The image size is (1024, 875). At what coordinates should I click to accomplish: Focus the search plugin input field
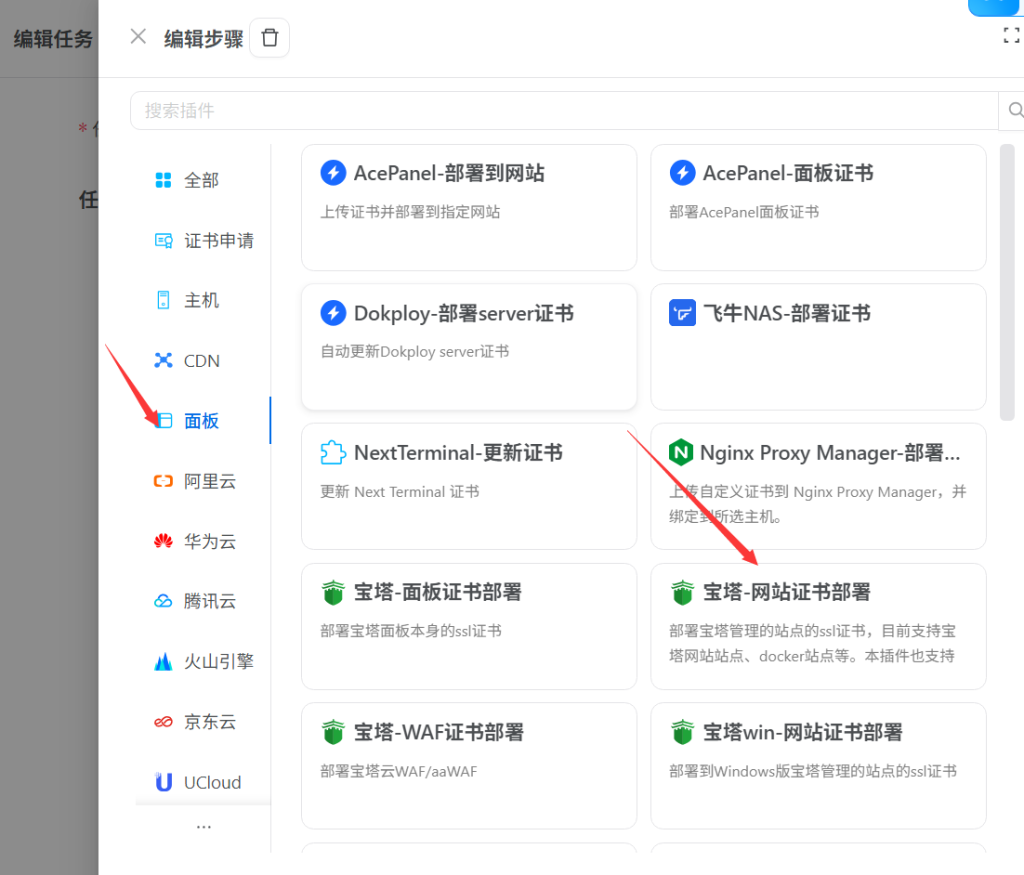pos(564,110)
